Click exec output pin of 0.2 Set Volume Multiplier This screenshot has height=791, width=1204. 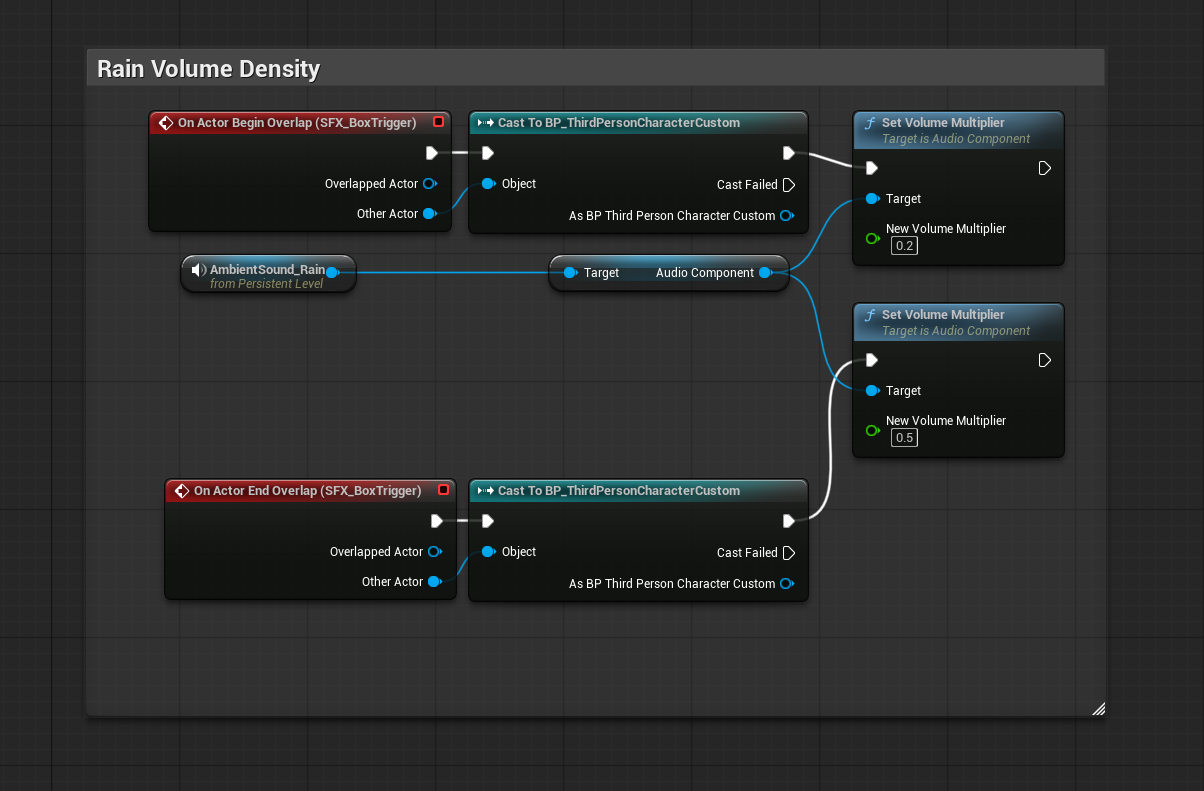click(x=1044, y=168)
